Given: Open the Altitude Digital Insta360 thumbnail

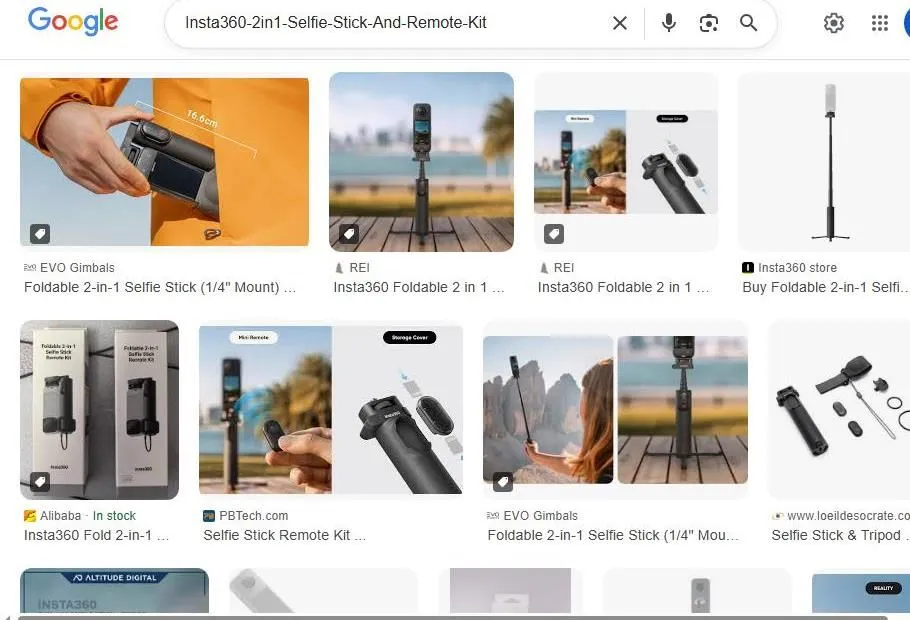Looking at the screenshot, I should pos(114,590).
